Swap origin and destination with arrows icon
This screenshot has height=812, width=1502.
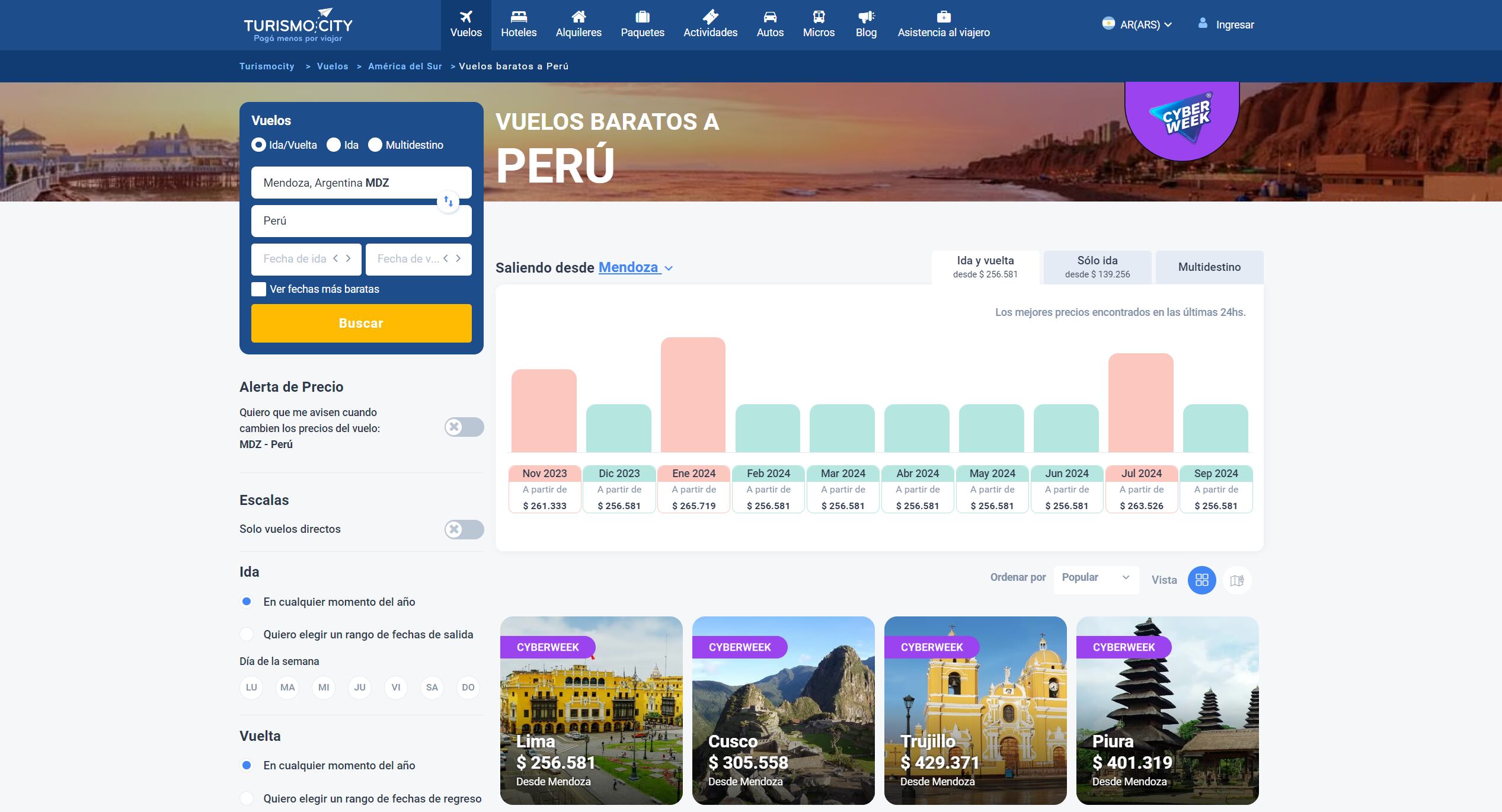click(x=448, y=202)
